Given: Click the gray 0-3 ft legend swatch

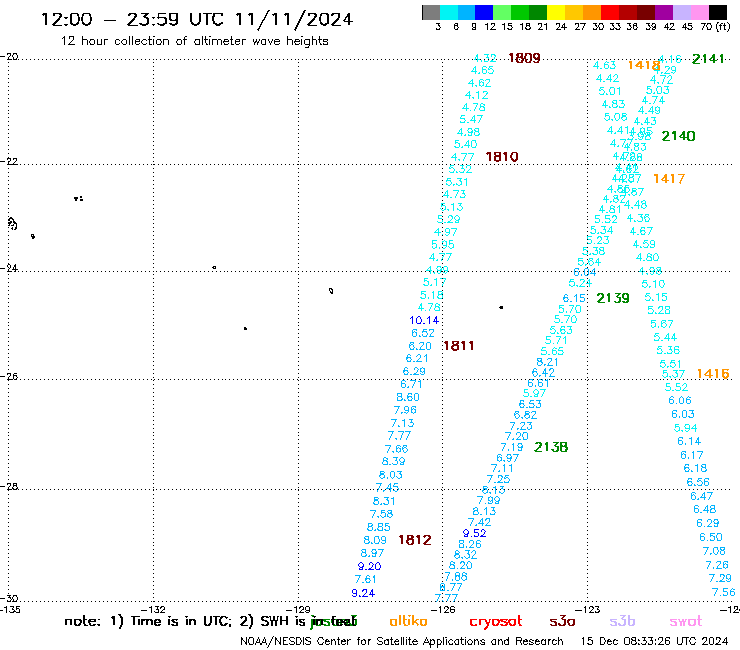Looking at the screenshot, I should tap(431, 12).
